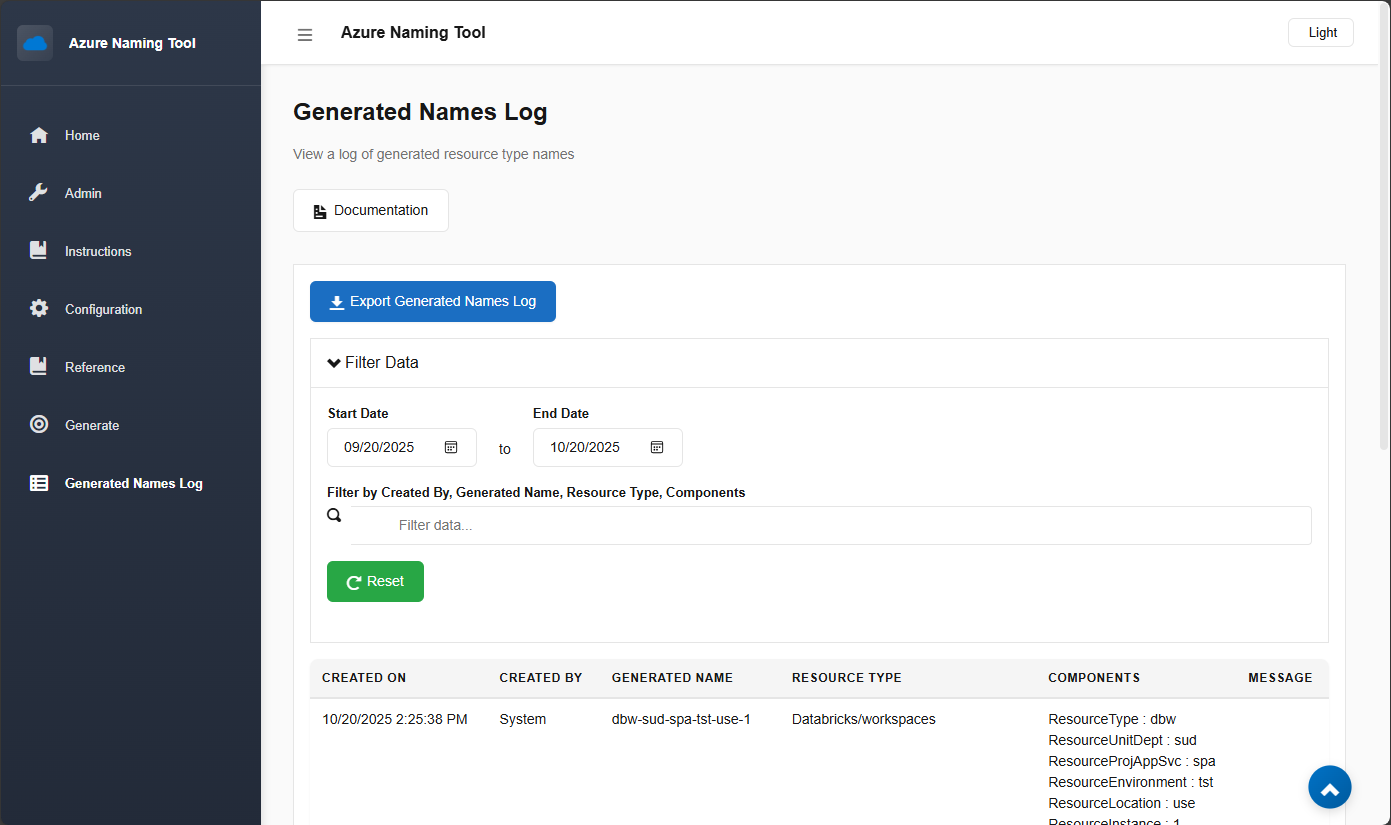This screenshot has height=825, width=1391.
Task: Click the Azure cloud logo icon
Action: [35, 43]
